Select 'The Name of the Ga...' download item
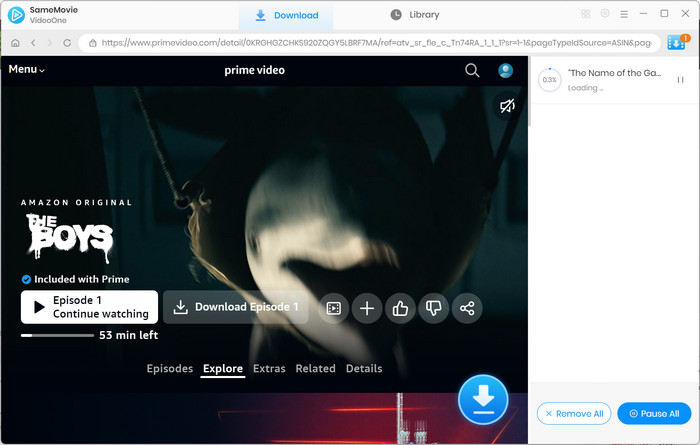 pyautogui.click(x=614, y=80)
